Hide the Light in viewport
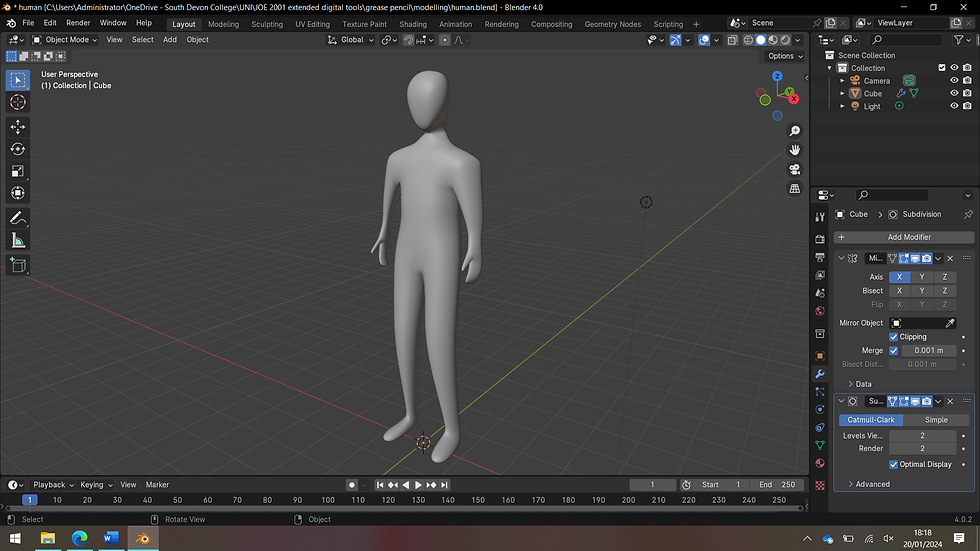The image size is (980, 551). pos(954,106)
